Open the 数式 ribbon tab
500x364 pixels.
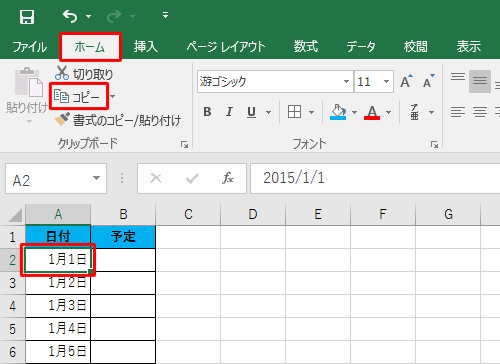point(306,47)
